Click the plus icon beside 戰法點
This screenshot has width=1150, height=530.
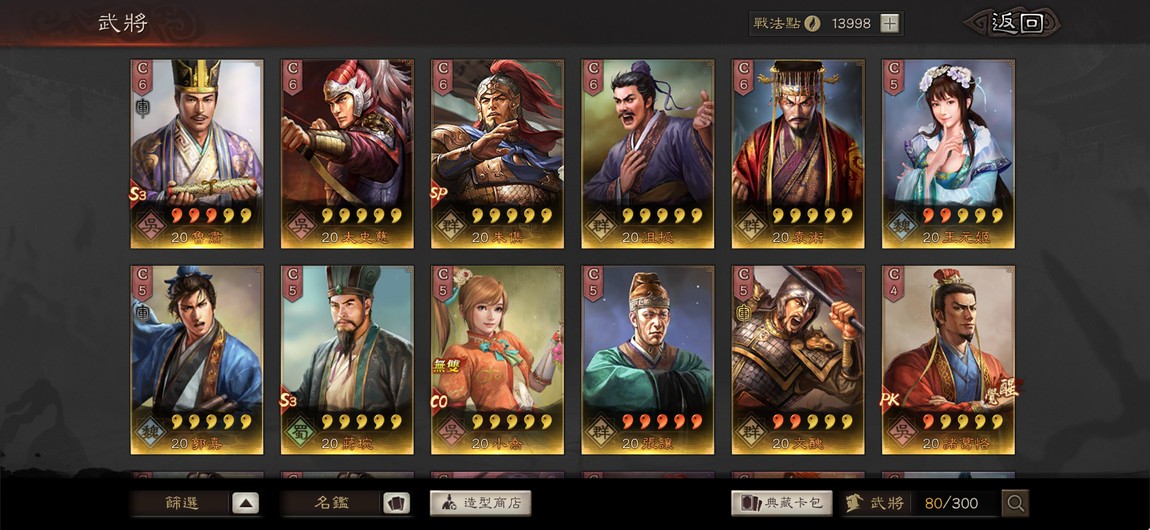point(889,23)
